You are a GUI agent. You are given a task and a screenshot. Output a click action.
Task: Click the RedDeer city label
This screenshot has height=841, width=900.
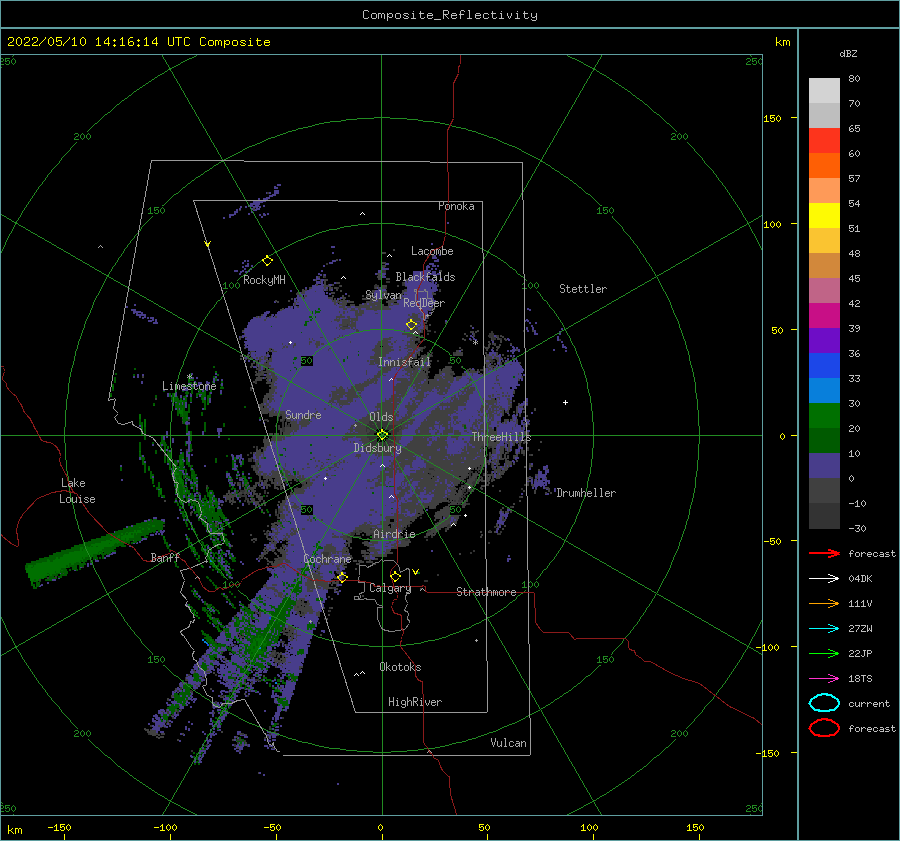pyautogui.click(x=424, y=303)
